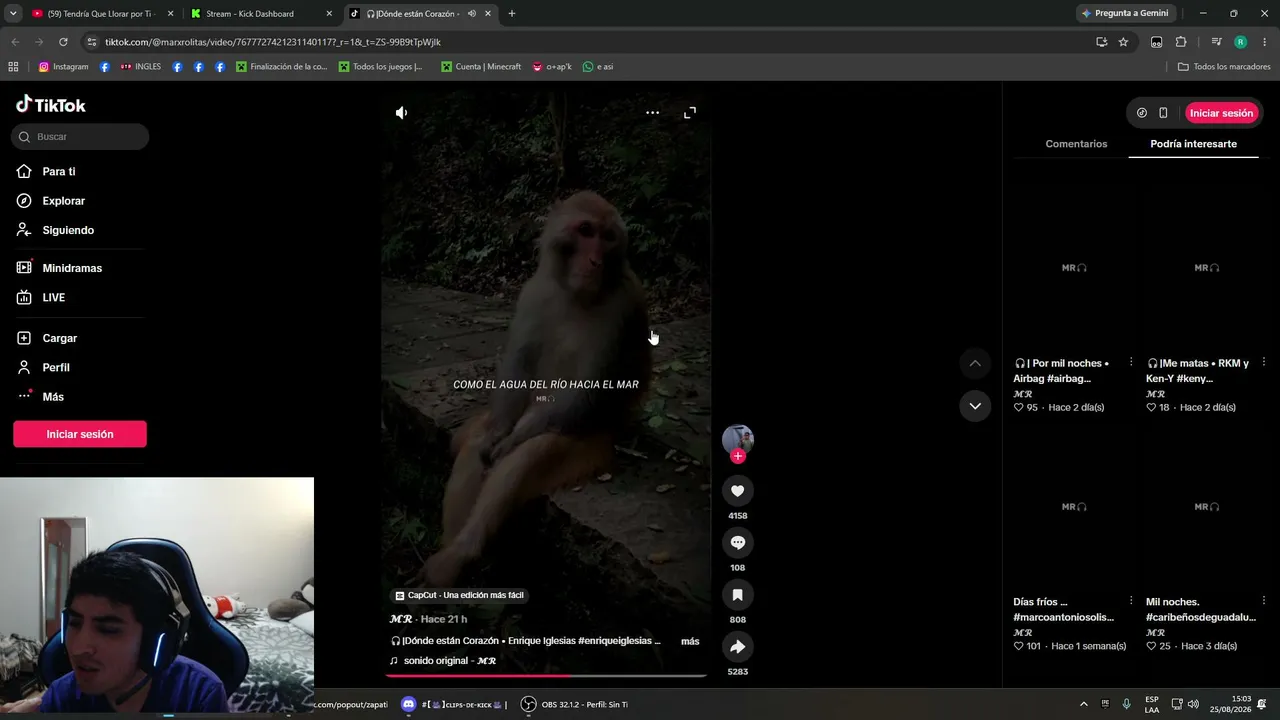Open Chrome profile avatar
Screen dimensions: 1280x720
pos(1241,42)
